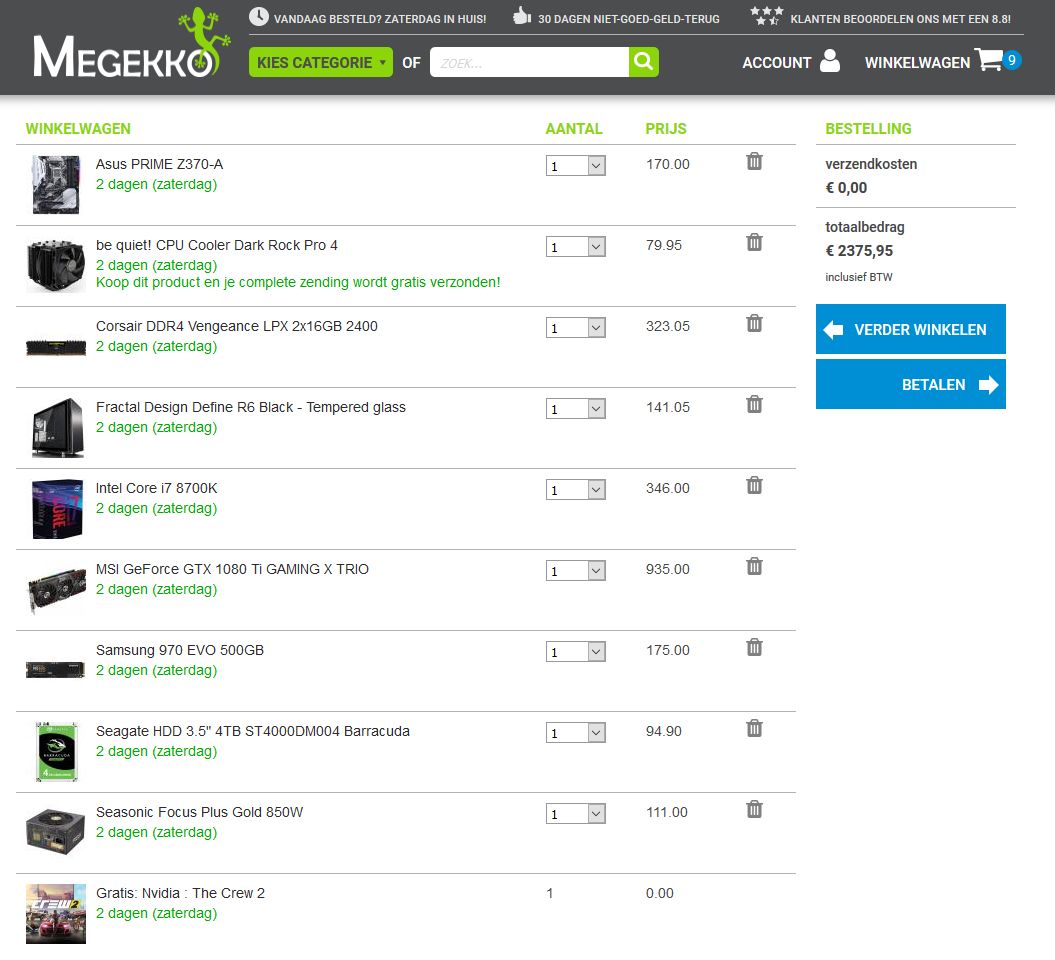The height and width of the screenshot is (960, 1055).
Task: Open the Account menu label
Action: [776, 63]
